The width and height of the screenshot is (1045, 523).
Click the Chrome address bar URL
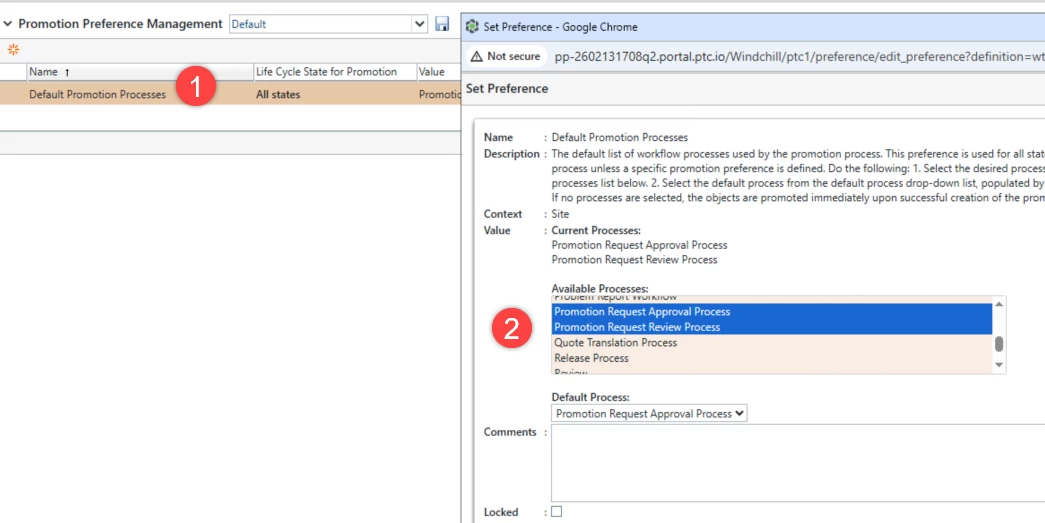pos(799,57)
